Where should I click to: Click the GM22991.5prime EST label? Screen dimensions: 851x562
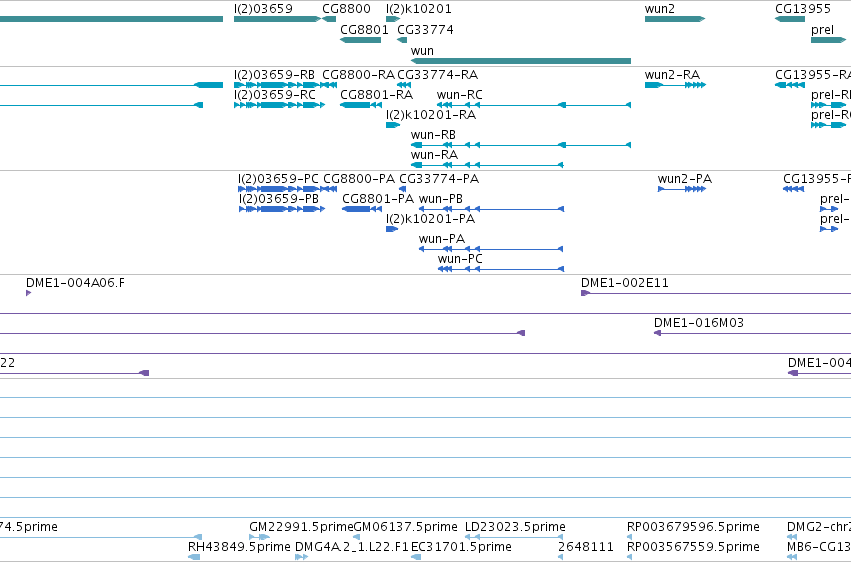click(301, 527)
